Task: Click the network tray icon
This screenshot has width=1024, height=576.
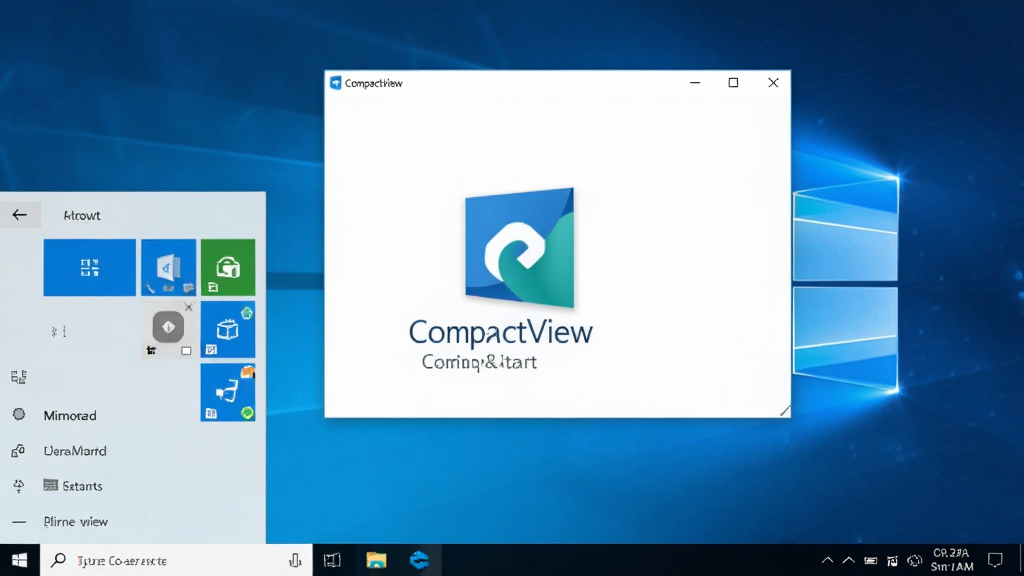Action: click(892, 561)
